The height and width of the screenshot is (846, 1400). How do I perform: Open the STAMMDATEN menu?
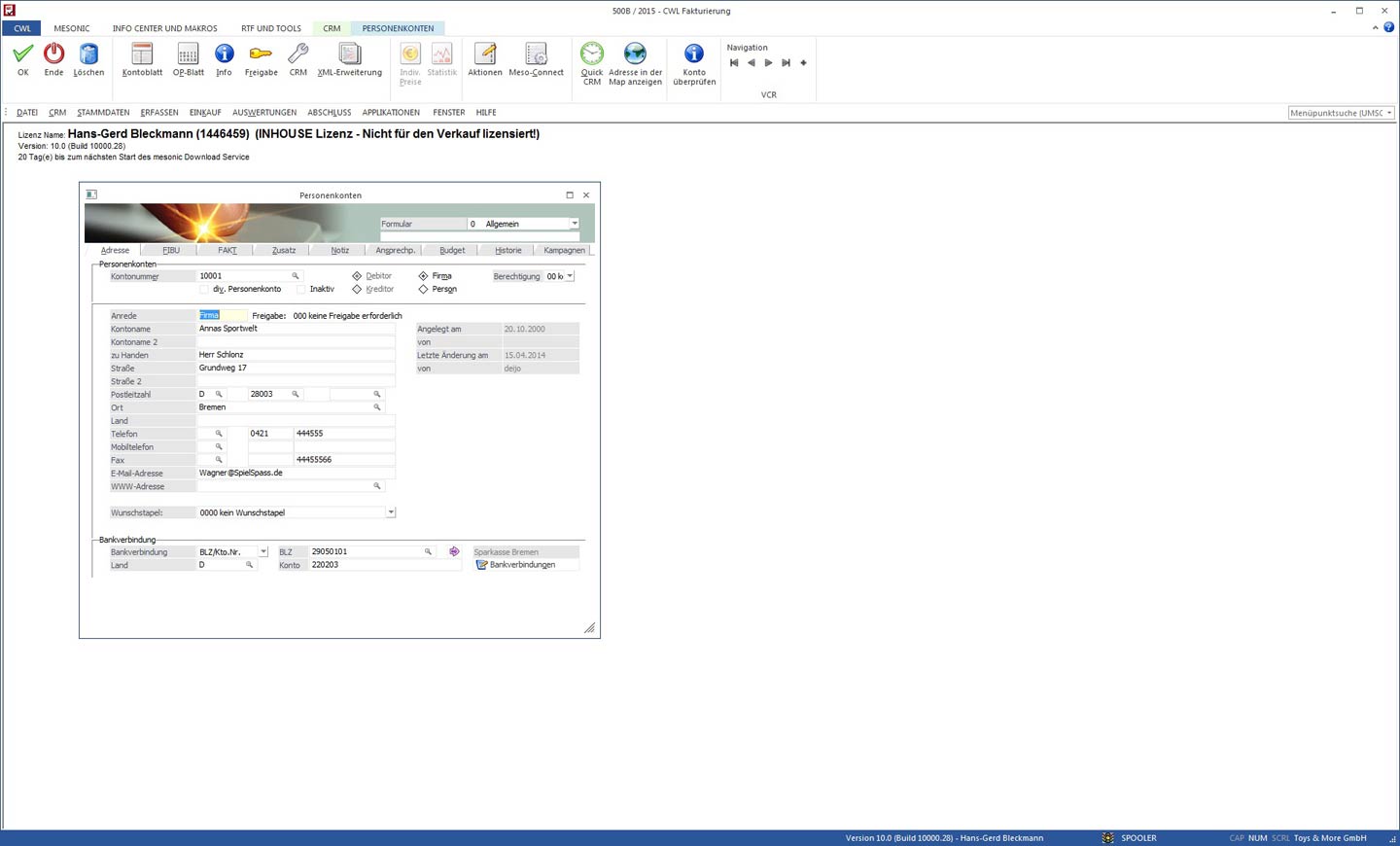tap(103, 113)
